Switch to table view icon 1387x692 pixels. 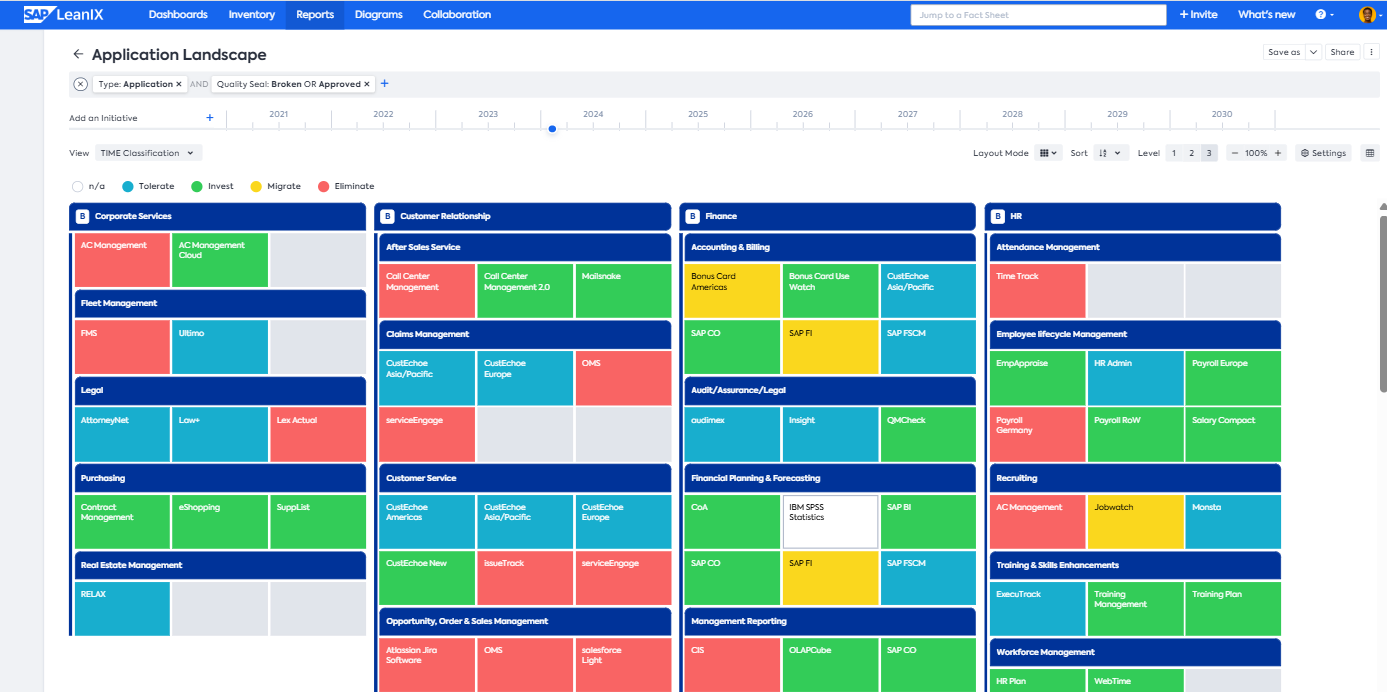click(x=1370, y=153)
